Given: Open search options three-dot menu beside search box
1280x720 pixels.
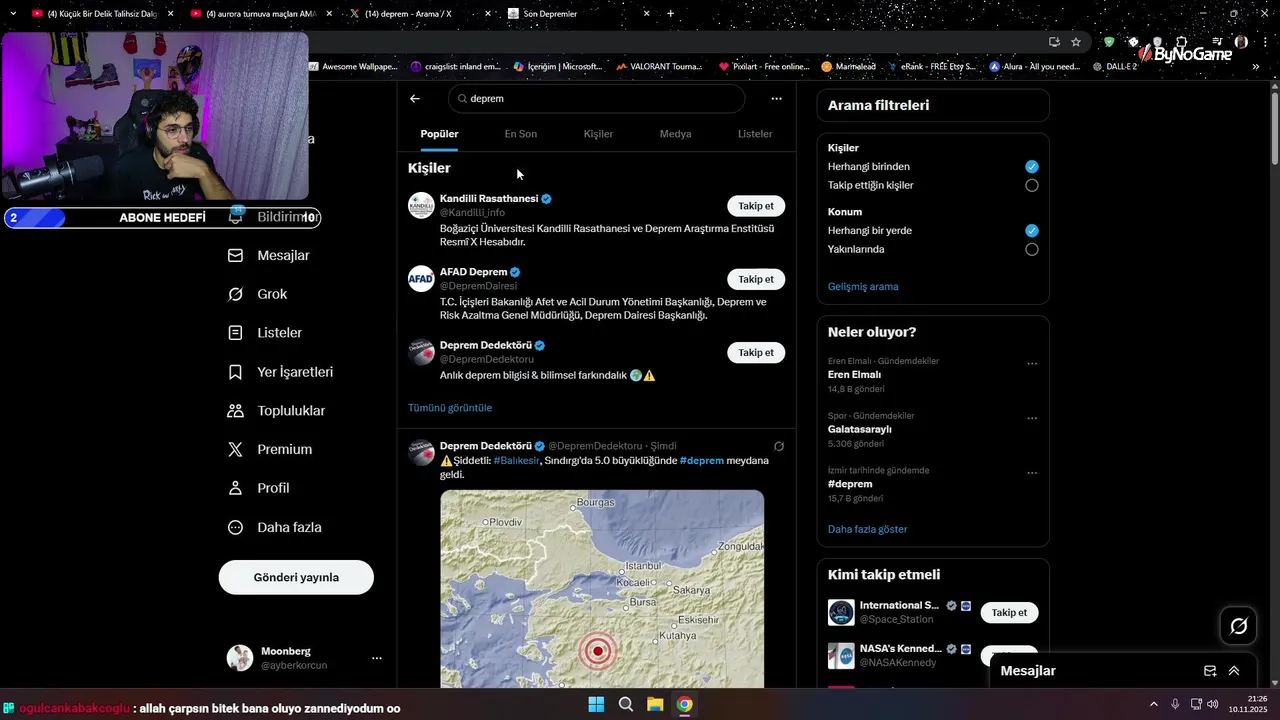Looking at the screenshot, I should (x=776, y=99).
